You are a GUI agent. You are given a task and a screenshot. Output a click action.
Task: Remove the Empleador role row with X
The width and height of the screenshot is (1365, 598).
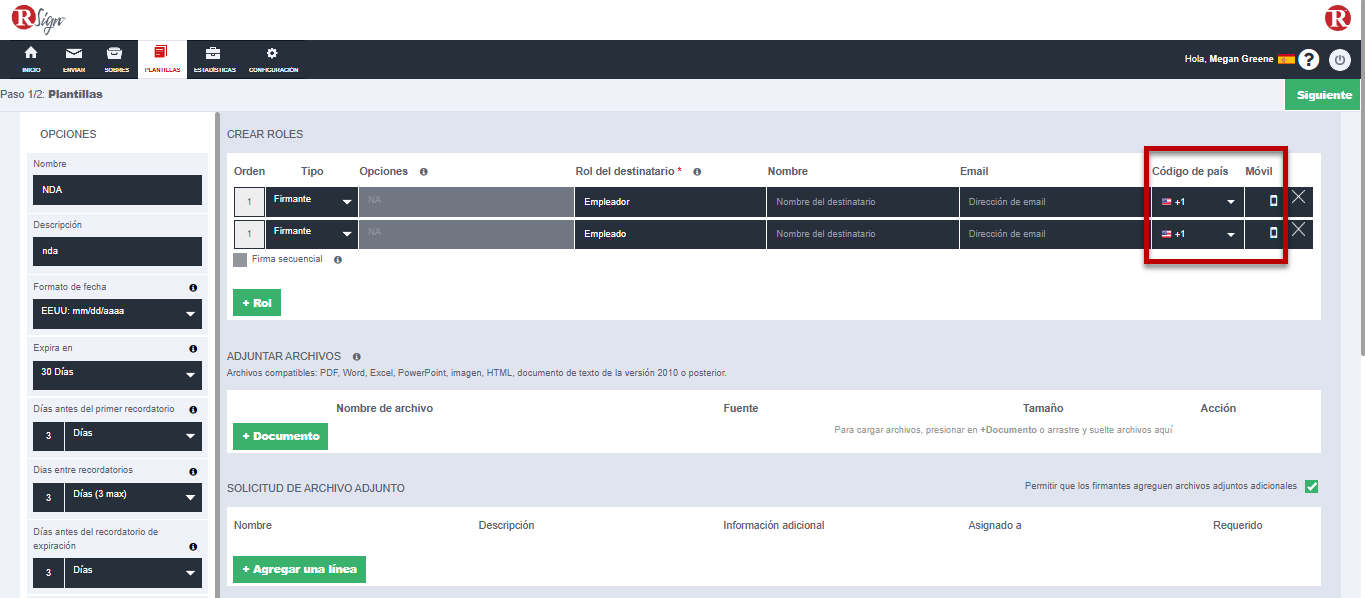(1298, 198)
